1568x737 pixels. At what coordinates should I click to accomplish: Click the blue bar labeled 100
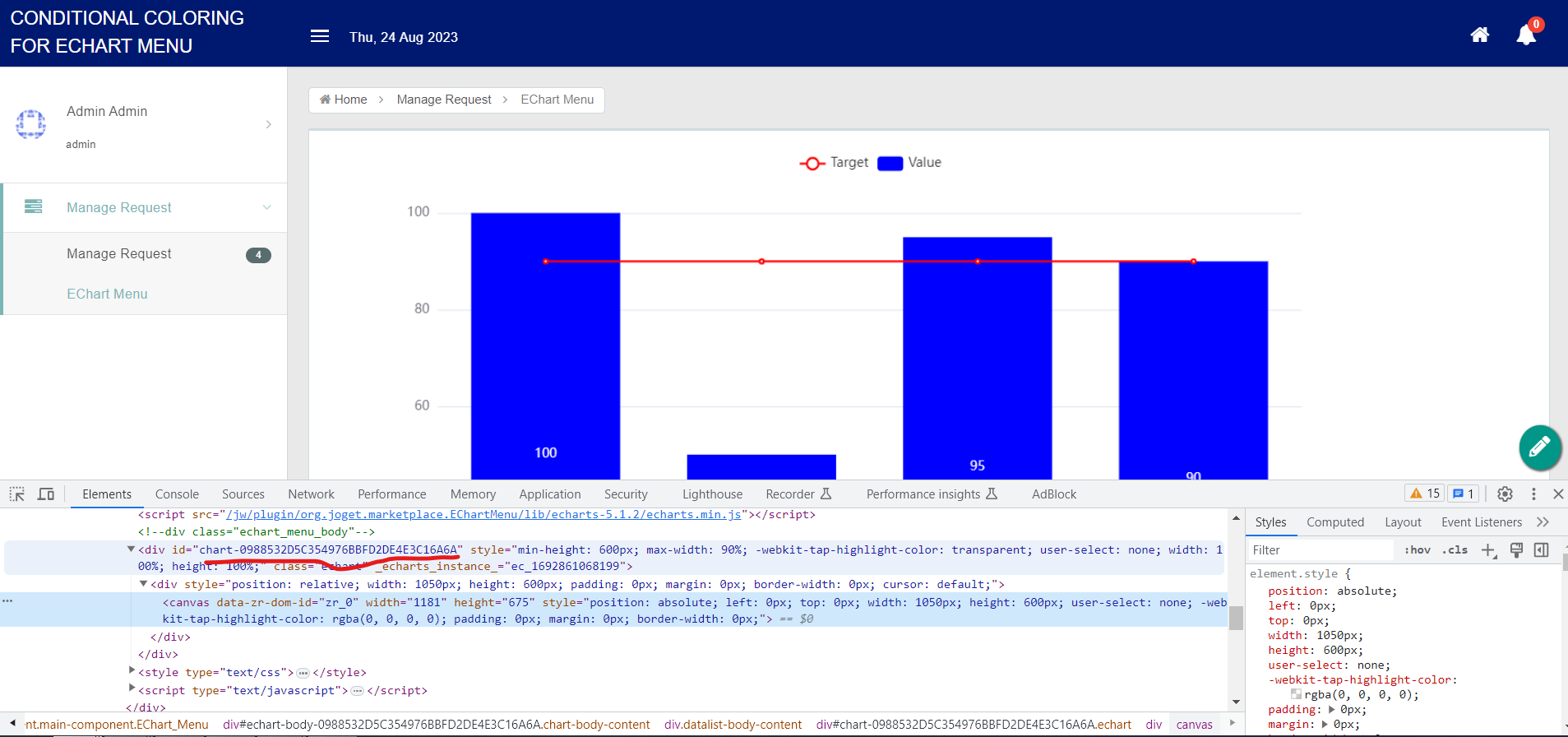545,345
